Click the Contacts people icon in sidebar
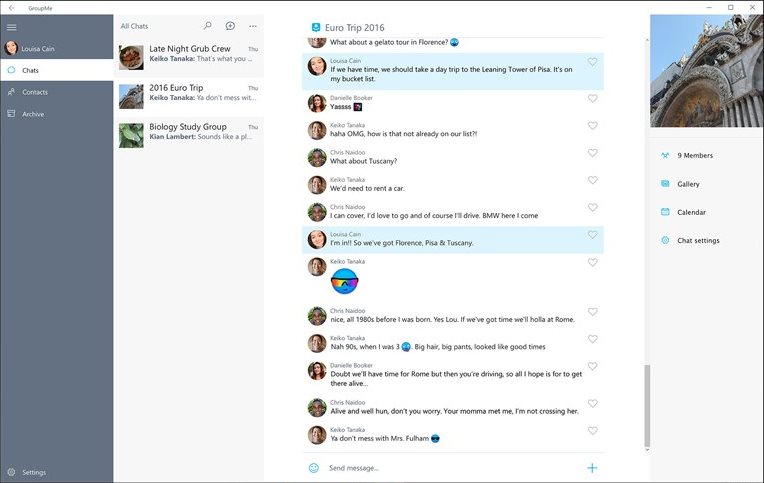This screenshot has height=483, width=764. click(x=11, y=92)
